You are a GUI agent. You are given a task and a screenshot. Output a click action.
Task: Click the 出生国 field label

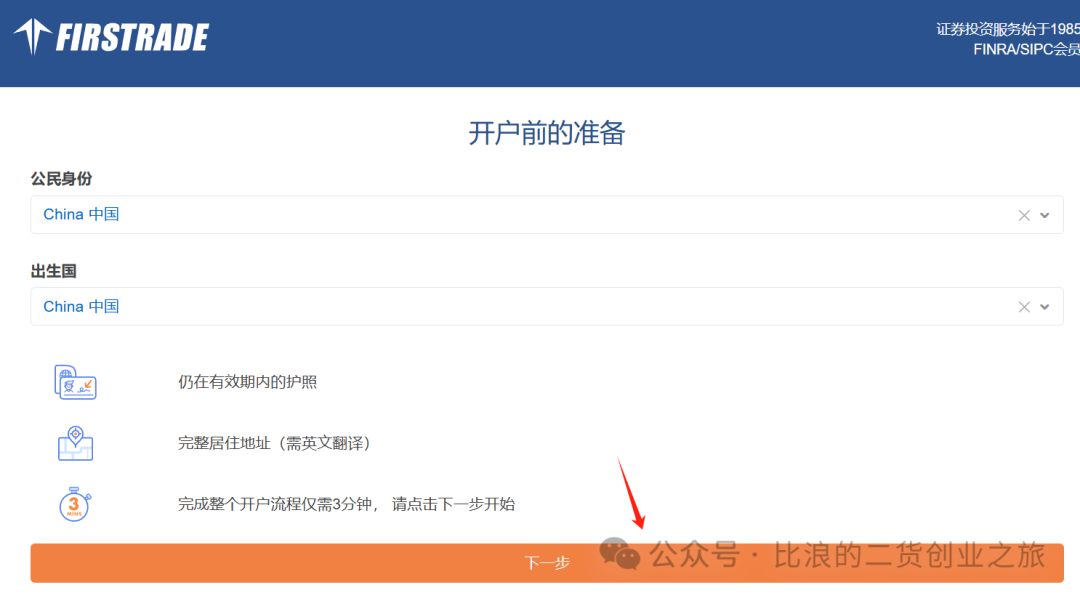pyautogui.click(x=53, y=271)
